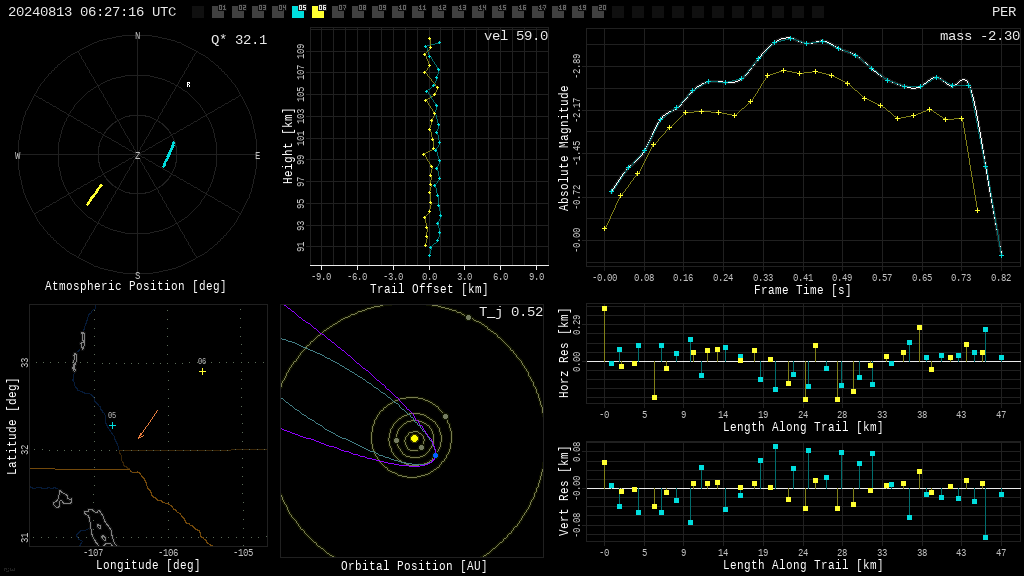Click the vel 59.0 label
1024x576 pixels.
tap(516, 36)
